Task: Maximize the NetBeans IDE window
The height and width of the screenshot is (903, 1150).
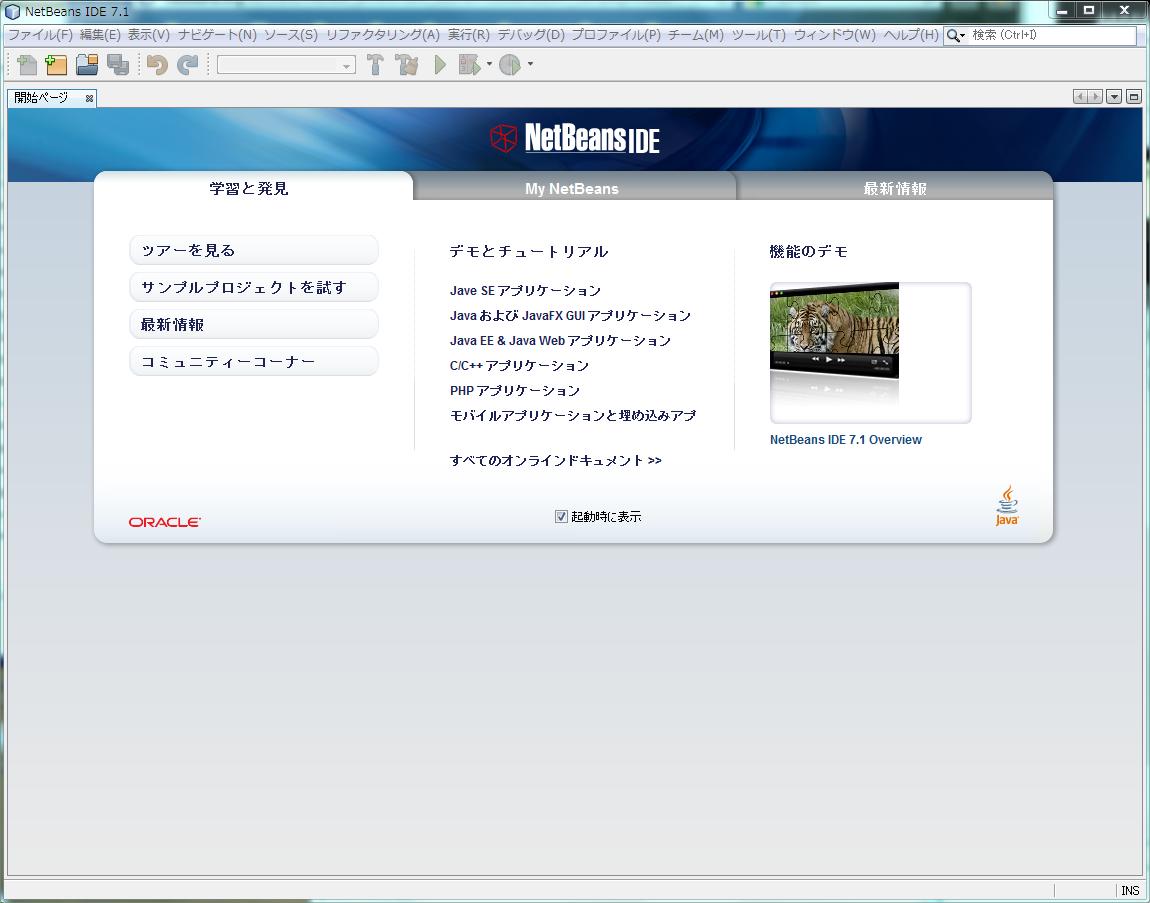Action: point(1089,10)
